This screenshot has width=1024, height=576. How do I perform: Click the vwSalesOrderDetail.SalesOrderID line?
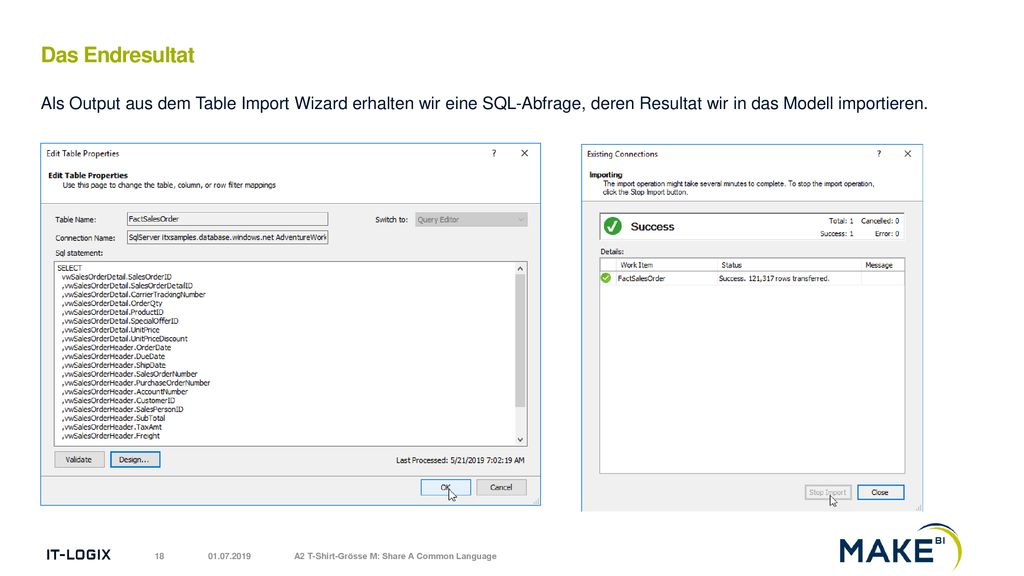click(x=117, y=277)
